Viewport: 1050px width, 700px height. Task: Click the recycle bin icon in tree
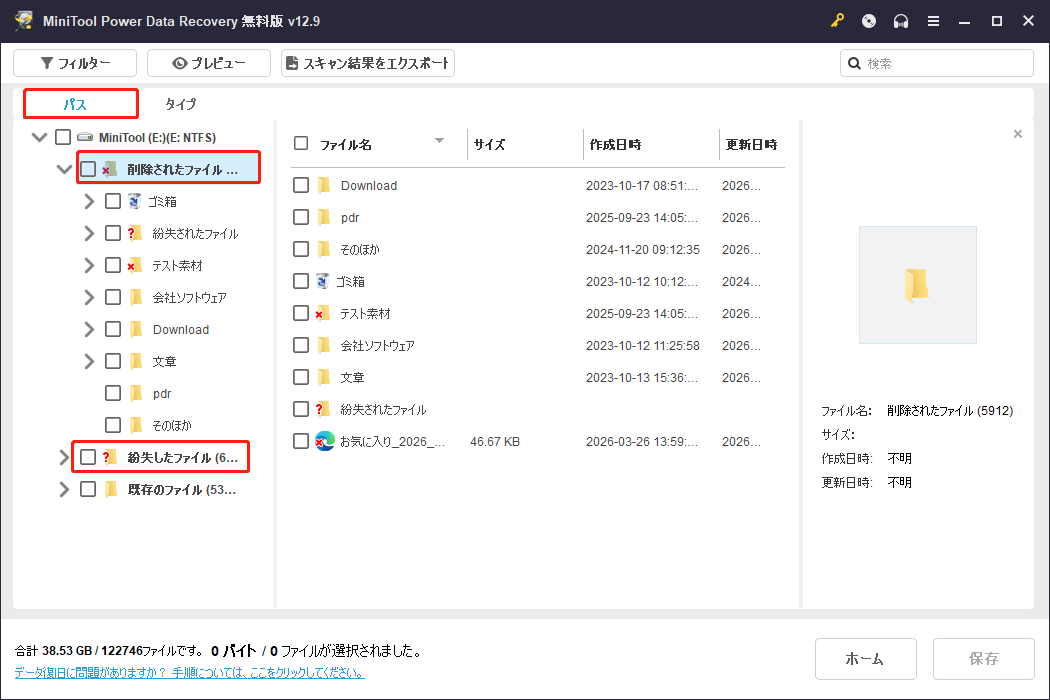(x=135, y=201)
